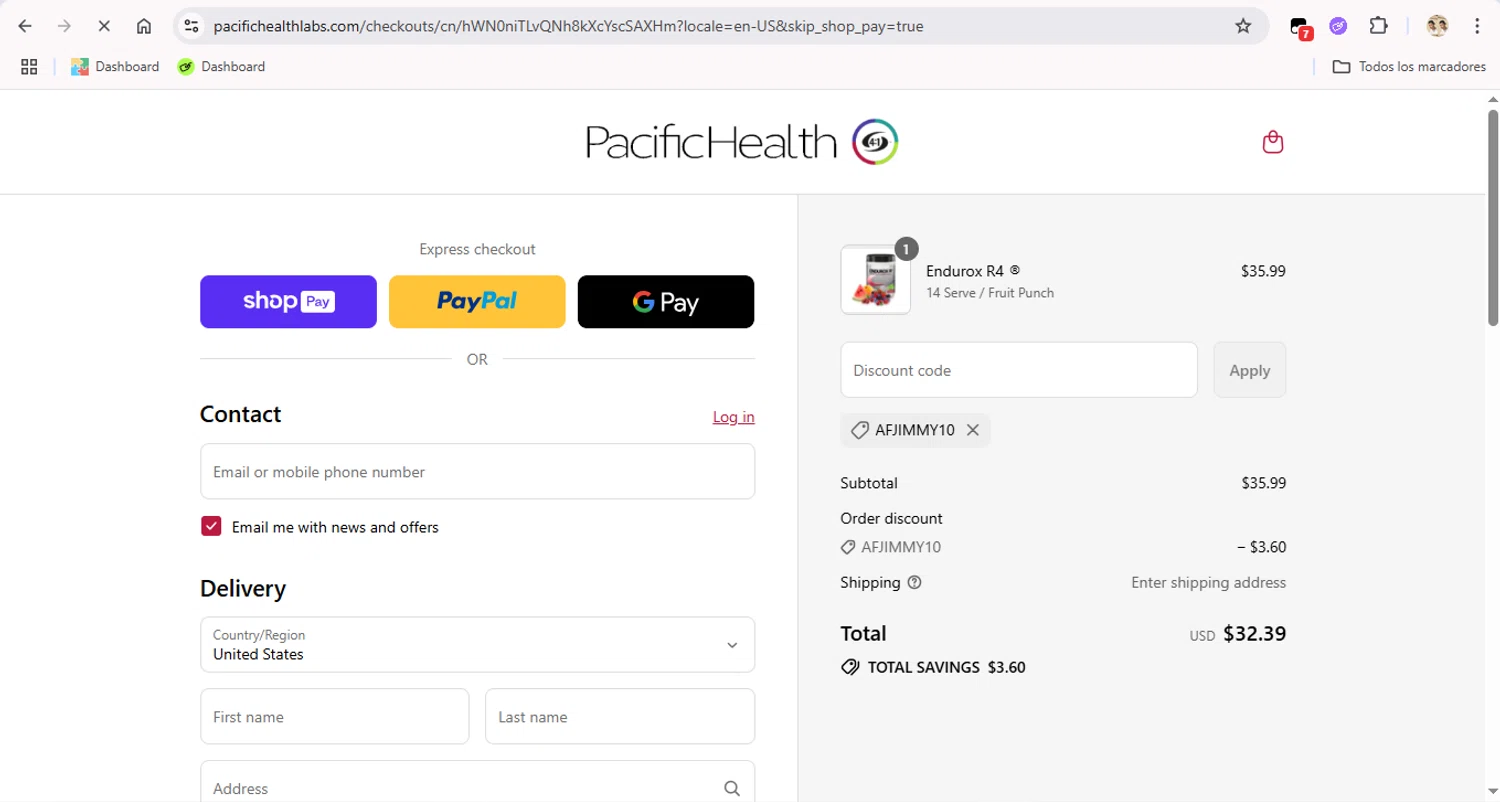Click the Contact heading

(240, 414)
